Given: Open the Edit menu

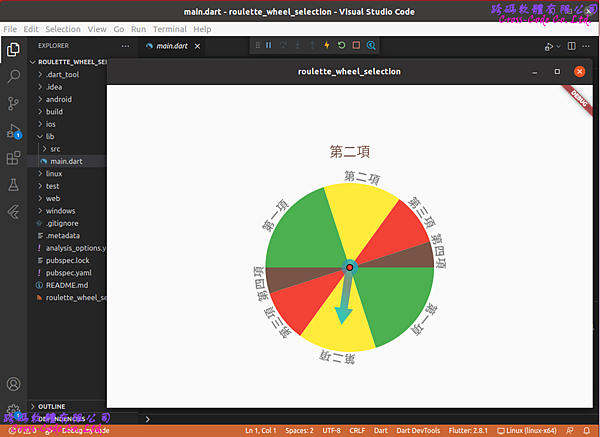Looking at the screenshot, I should tap(31, 29).
